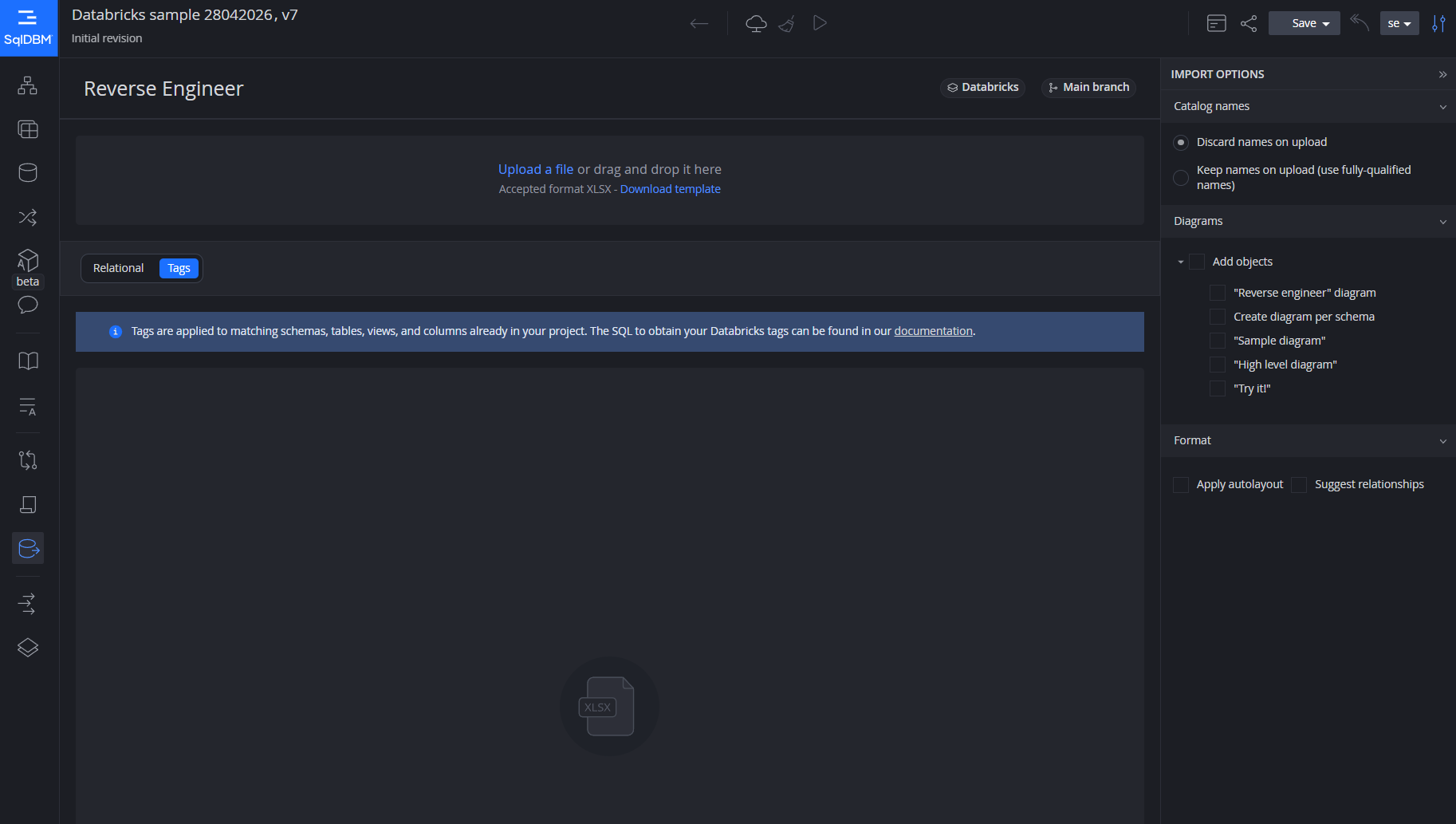Enable Apply autolayout option
Screen dimensions: 1456x824
pos(1181,484)
